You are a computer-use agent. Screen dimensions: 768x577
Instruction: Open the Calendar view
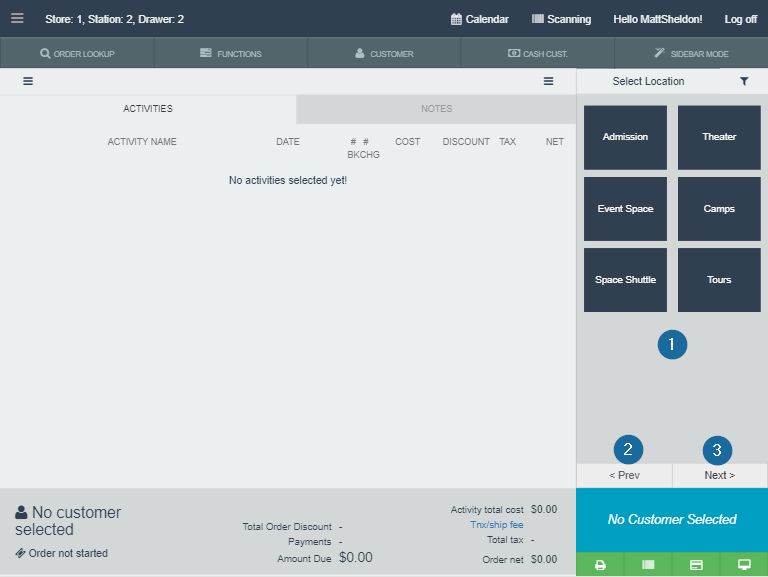click(480, 19)
